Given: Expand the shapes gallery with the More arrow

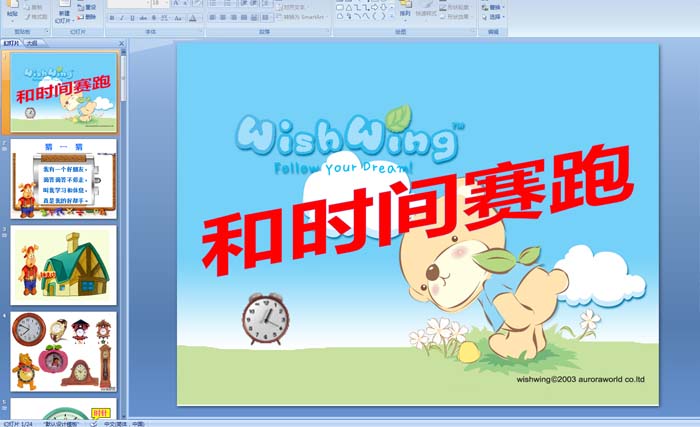Looking at the screenshot, I should click(x=392, y=17).
